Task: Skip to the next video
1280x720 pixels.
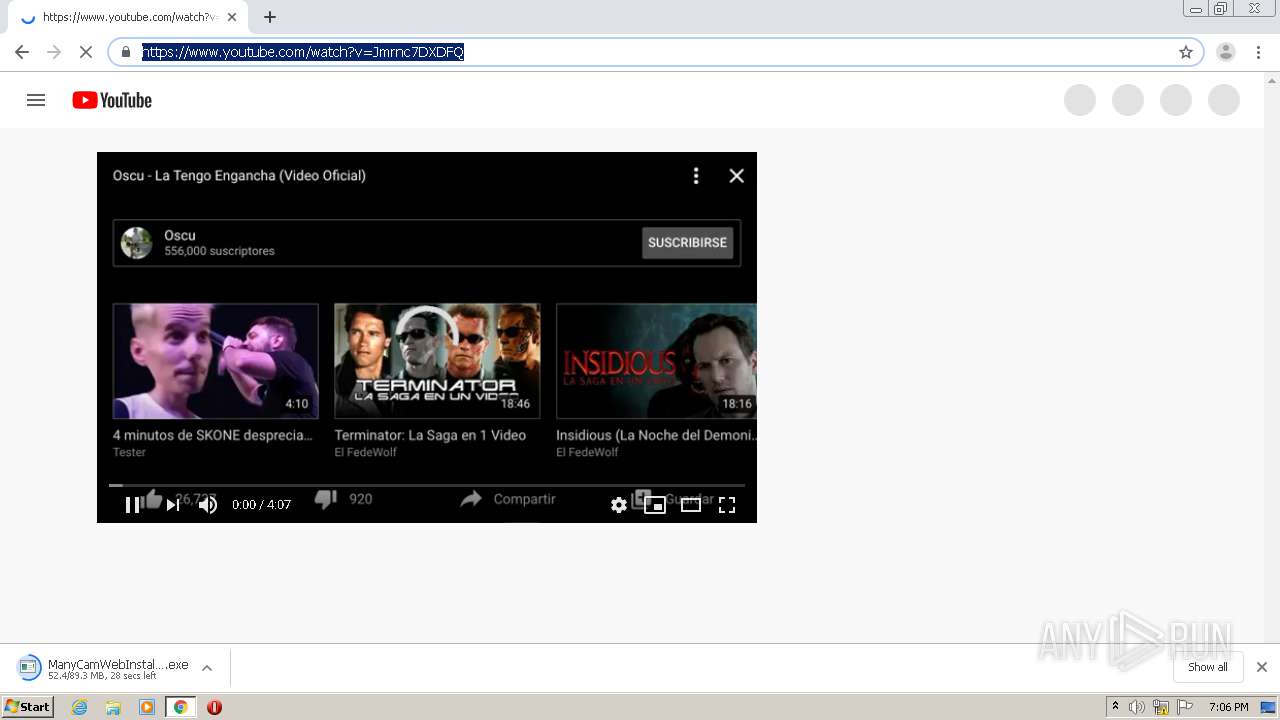Action: click(173, 505)
